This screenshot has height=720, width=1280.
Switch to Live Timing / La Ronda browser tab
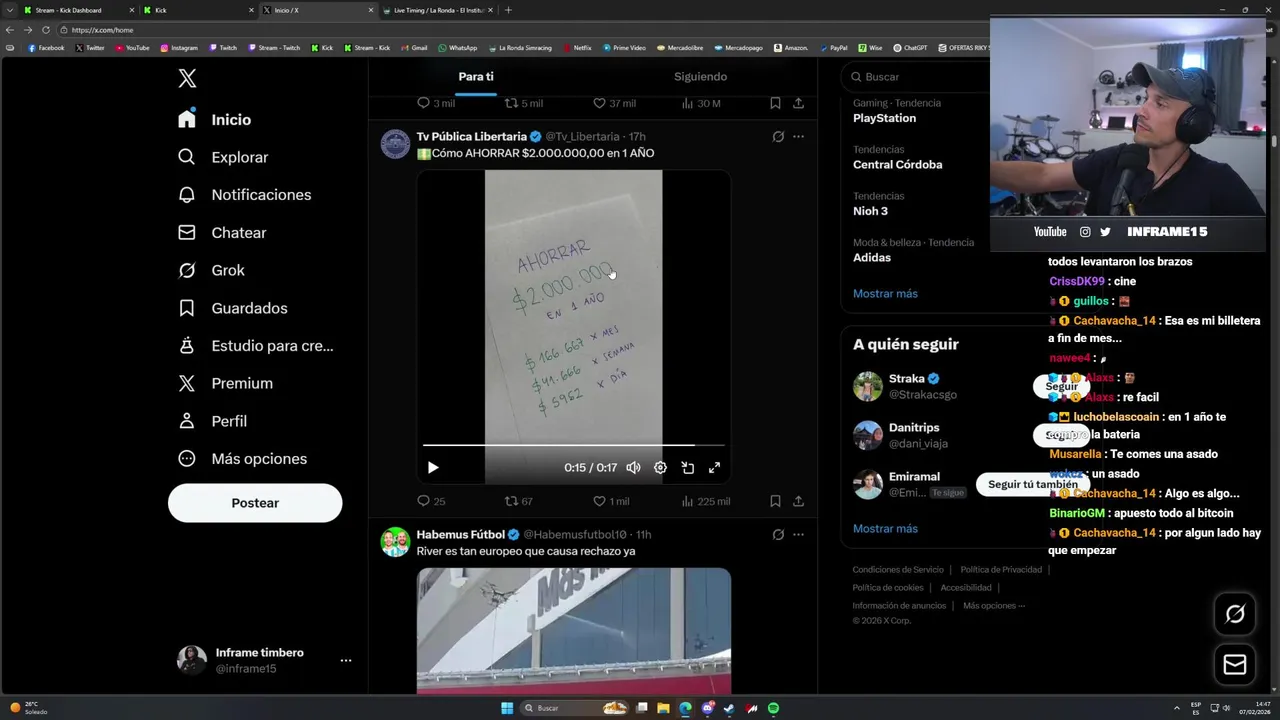tap(437, 10)
